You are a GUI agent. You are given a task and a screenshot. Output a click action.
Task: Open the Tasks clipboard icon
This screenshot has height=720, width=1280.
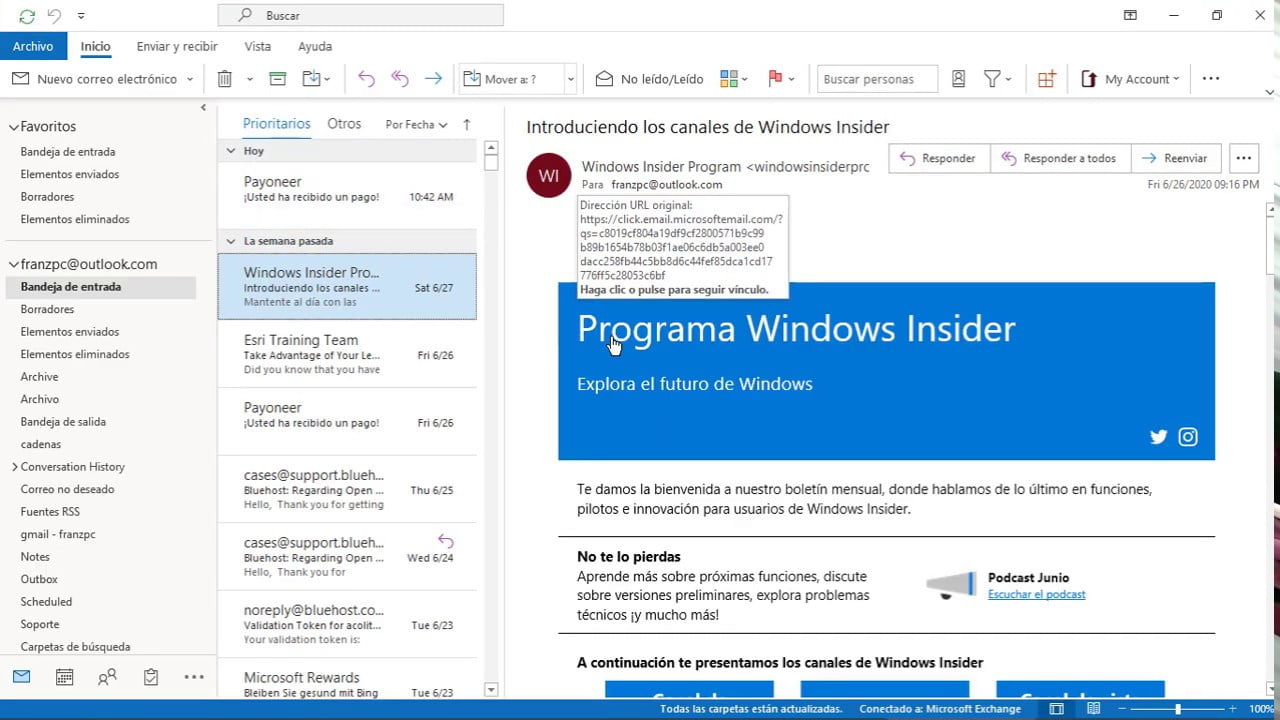pyautogui.click(x=151, y=677)
